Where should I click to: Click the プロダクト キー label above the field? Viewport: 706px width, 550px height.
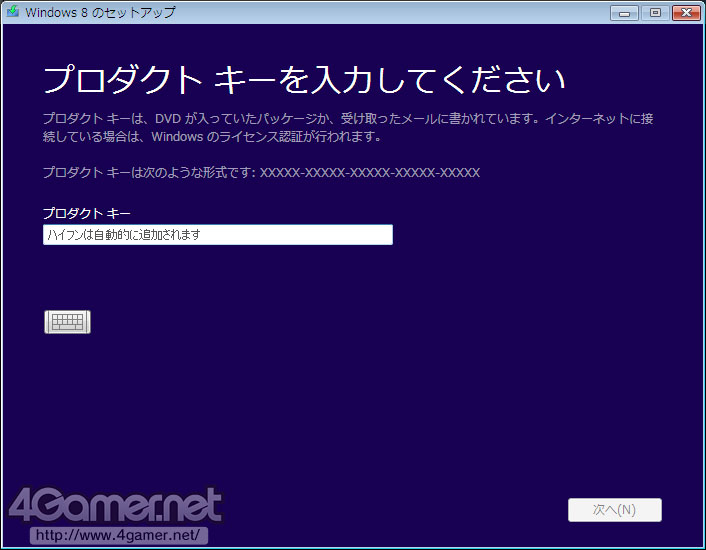click(86, 213)
